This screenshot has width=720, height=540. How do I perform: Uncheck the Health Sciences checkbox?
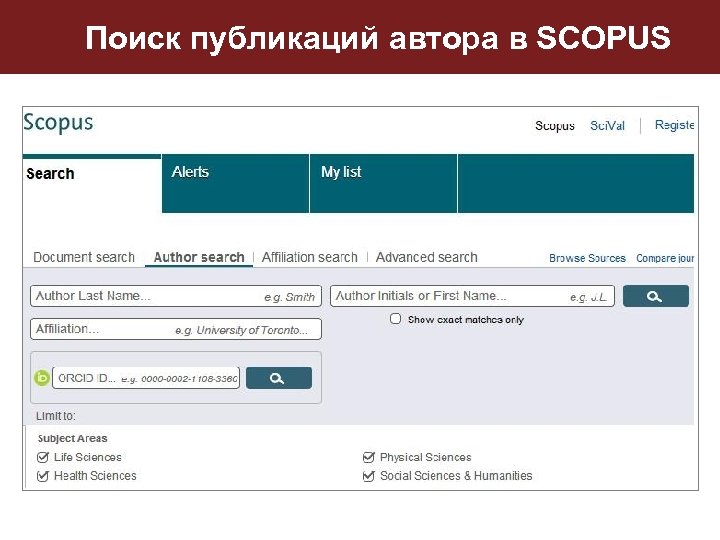pos(42,476)
